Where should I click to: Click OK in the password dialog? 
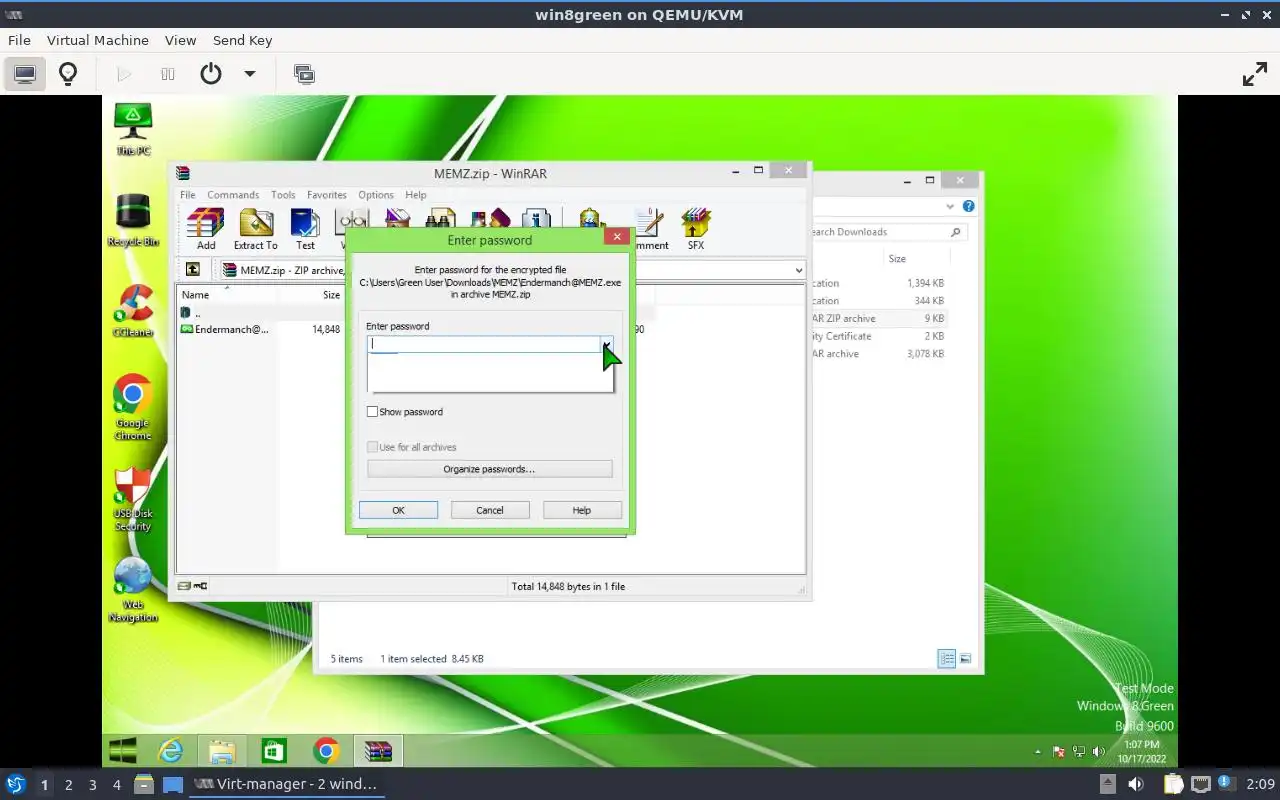[x=398, y=510]
